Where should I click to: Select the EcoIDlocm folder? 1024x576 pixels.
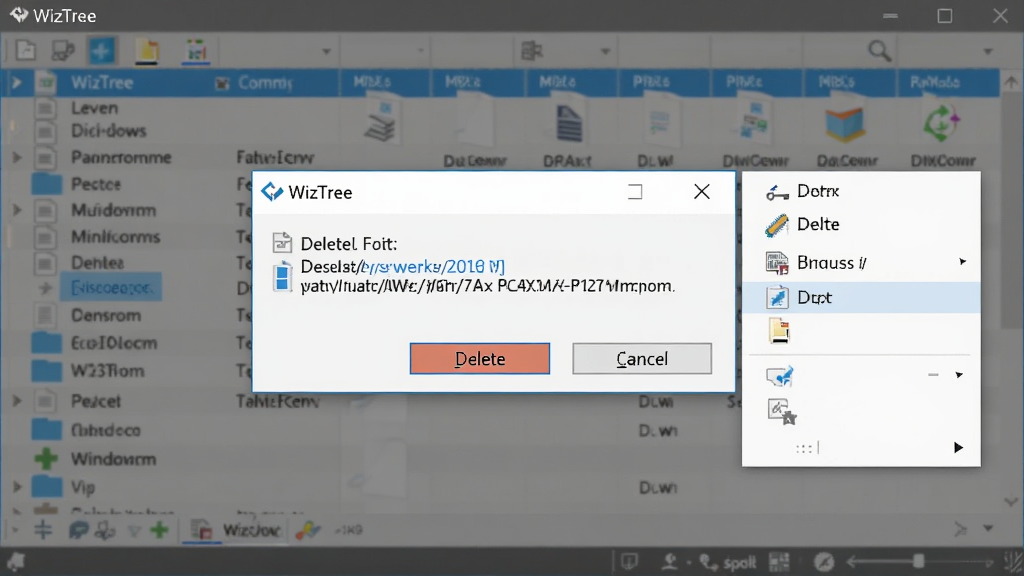tap(114, 343)
